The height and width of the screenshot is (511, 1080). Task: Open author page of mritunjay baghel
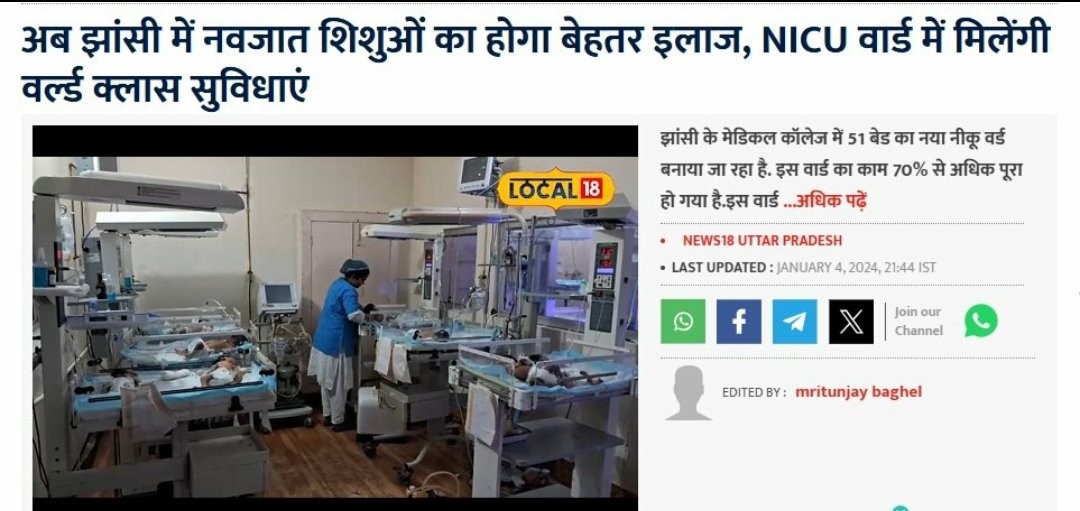[x=858, y=392]
